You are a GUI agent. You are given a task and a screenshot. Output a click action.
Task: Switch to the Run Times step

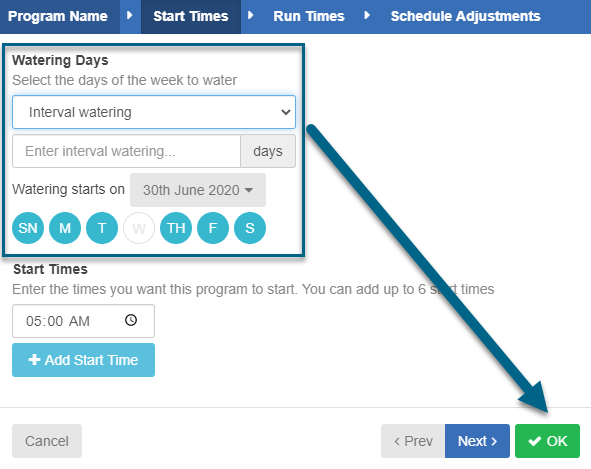click(309, 17)
